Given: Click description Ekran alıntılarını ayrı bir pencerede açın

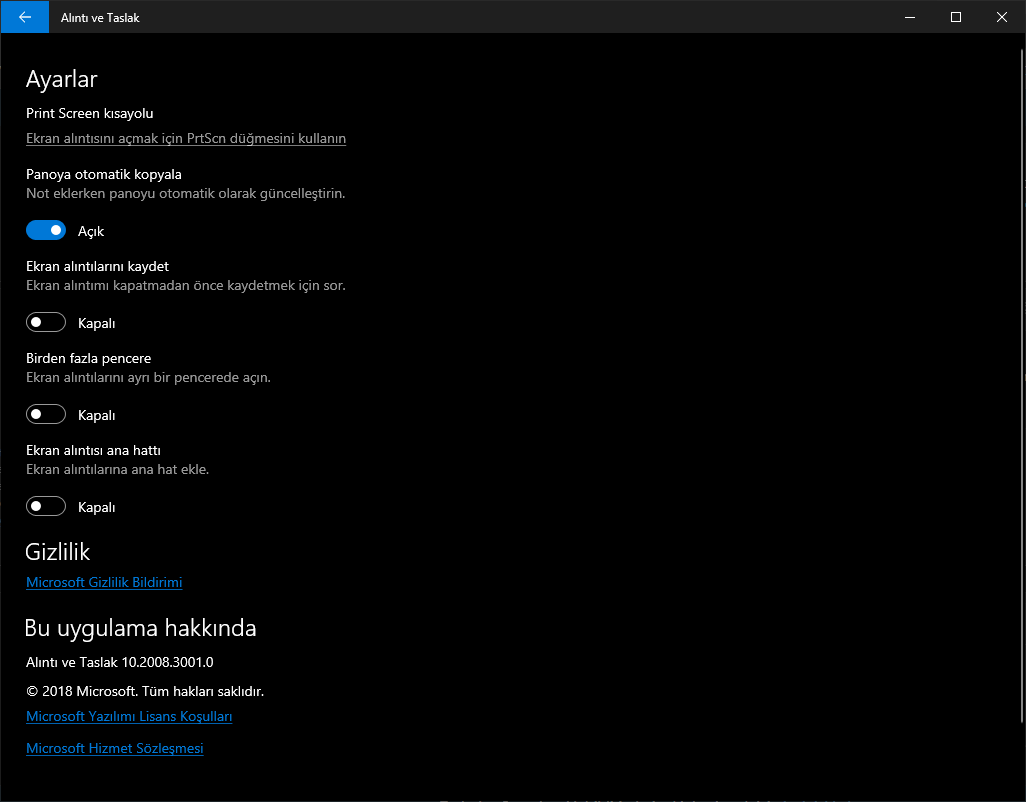Looking at the screenshot, I should 149,377.
